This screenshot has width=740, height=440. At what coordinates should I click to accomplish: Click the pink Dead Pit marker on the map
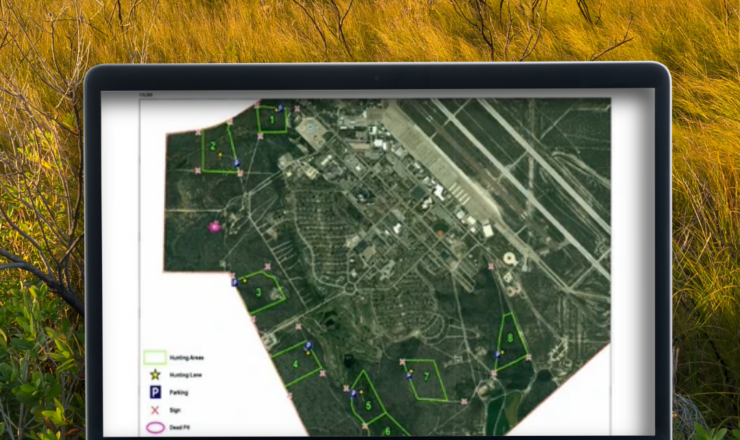(x=215, y=227)
